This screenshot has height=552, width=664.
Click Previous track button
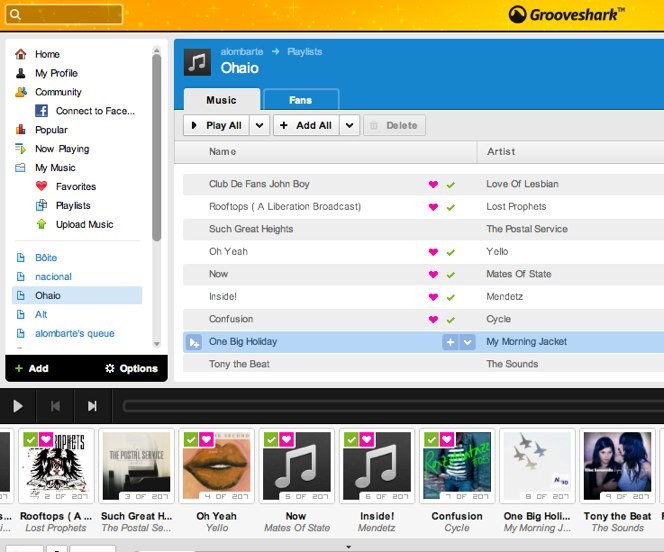pyautogui.click(x=55, y=406)
